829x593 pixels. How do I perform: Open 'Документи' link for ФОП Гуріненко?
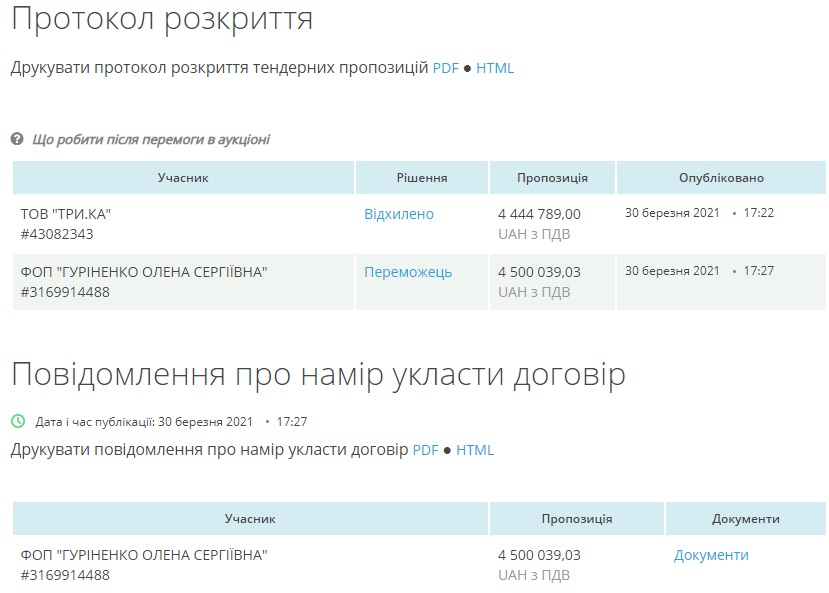(711, 555)
